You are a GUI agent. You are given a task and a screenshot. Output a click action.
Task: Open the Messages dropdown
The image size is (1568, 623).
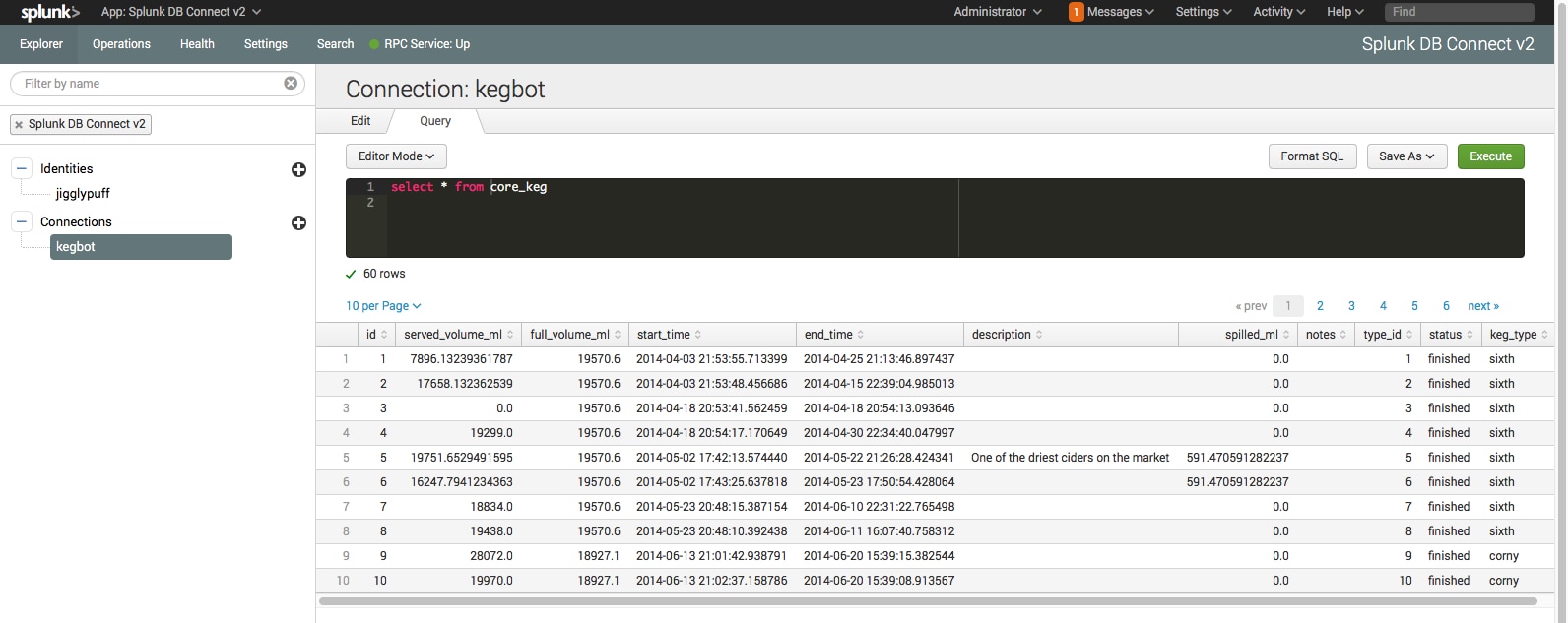coord(1121,12)
